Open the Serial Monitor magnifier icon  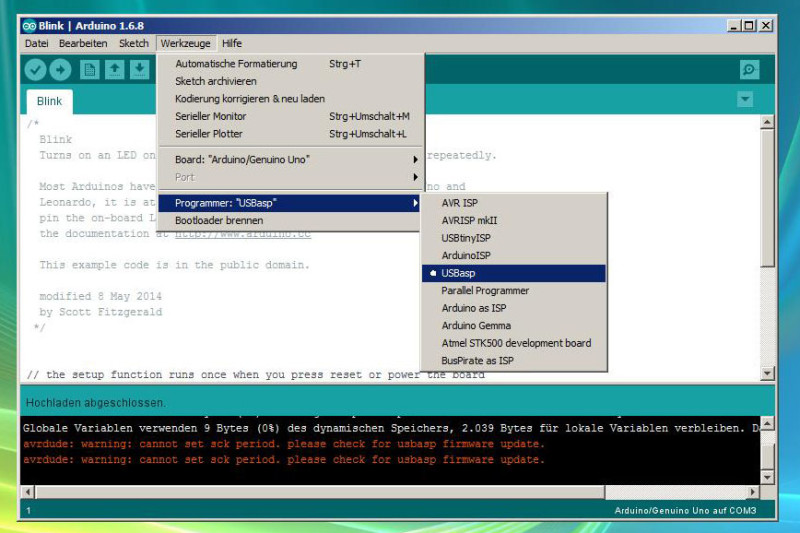(749, 69)
